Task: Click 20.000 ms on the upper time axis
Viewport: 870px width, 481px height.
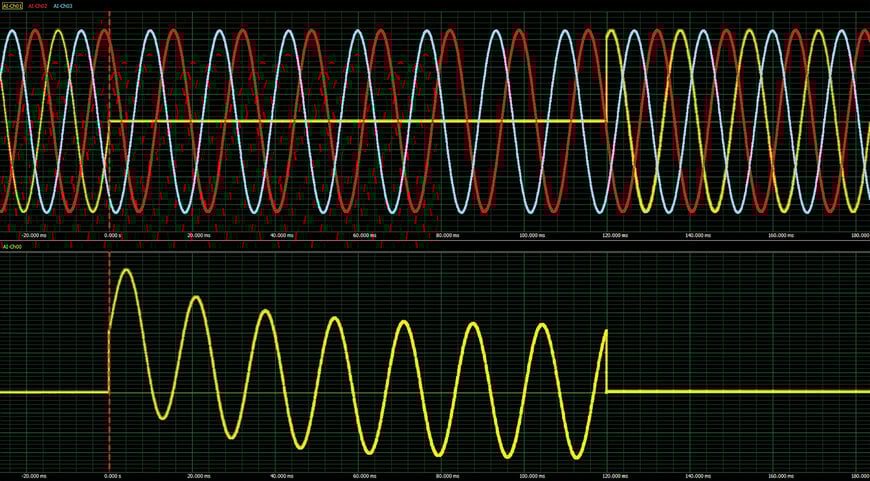Action: click(199, 236)
